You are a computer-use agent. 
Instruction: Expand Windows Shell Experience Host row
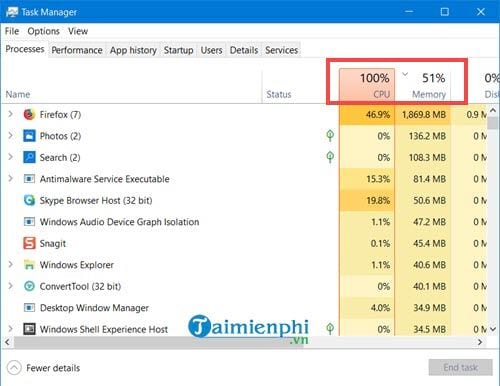[x=11, y=329]
